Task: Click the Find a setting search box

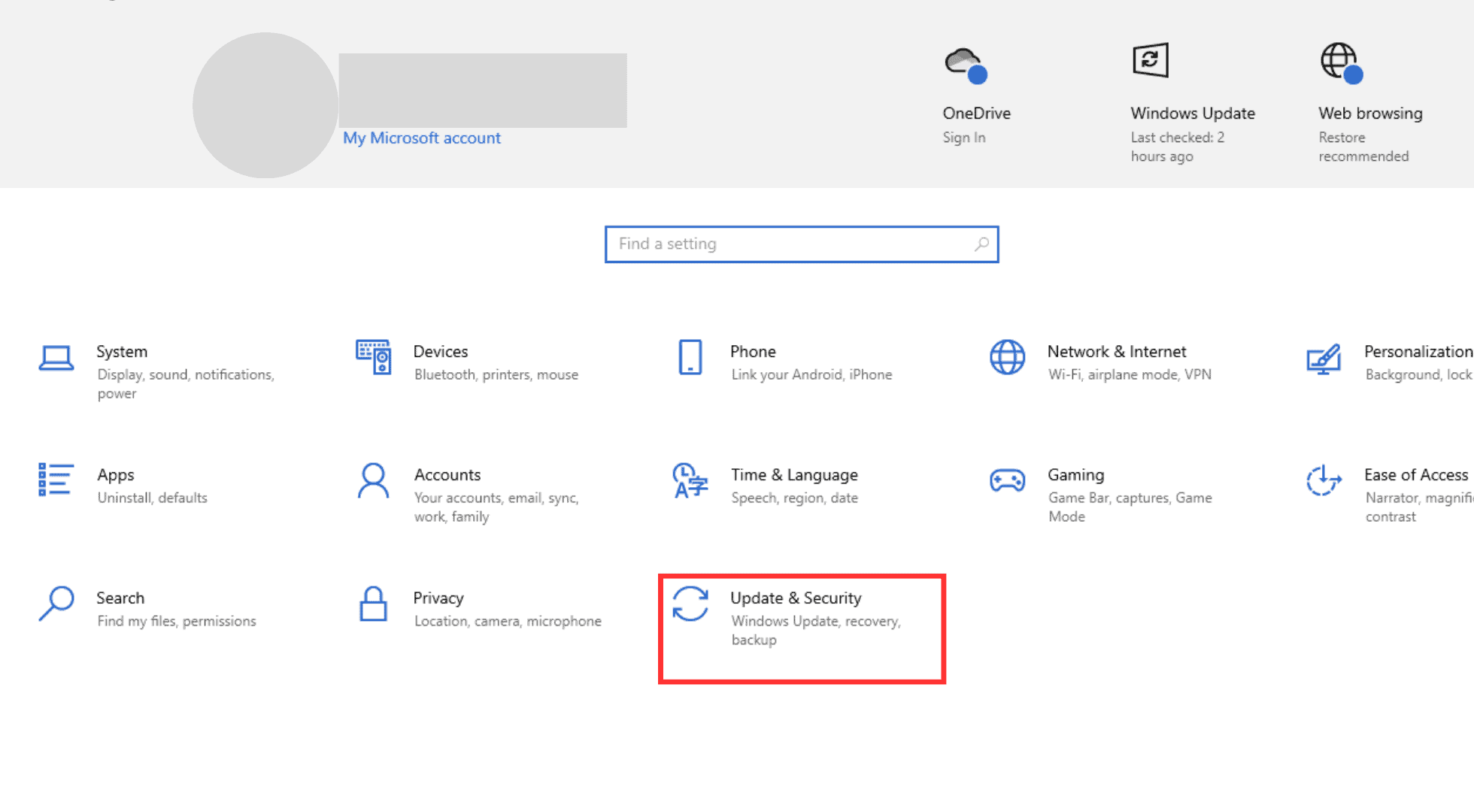Action: [790, 244]
